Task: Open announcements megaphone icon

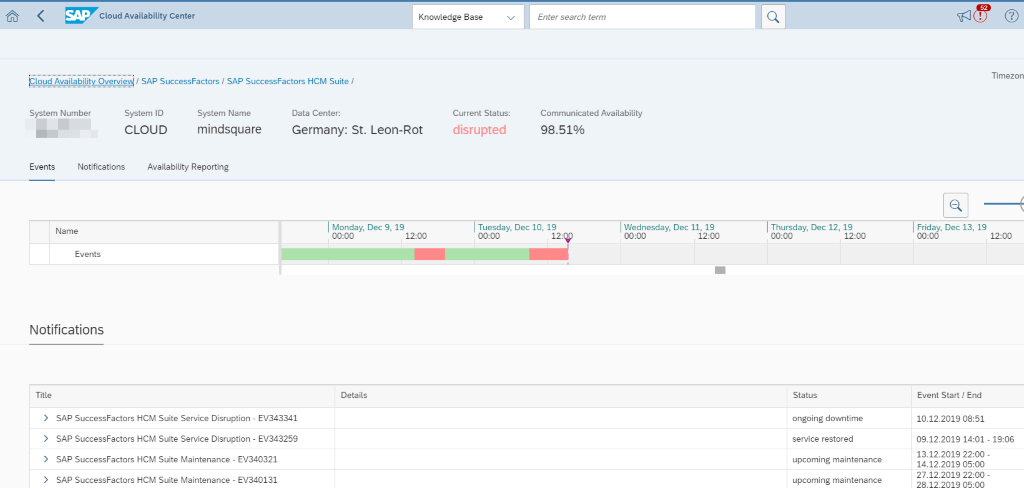Action: [964, 17]
